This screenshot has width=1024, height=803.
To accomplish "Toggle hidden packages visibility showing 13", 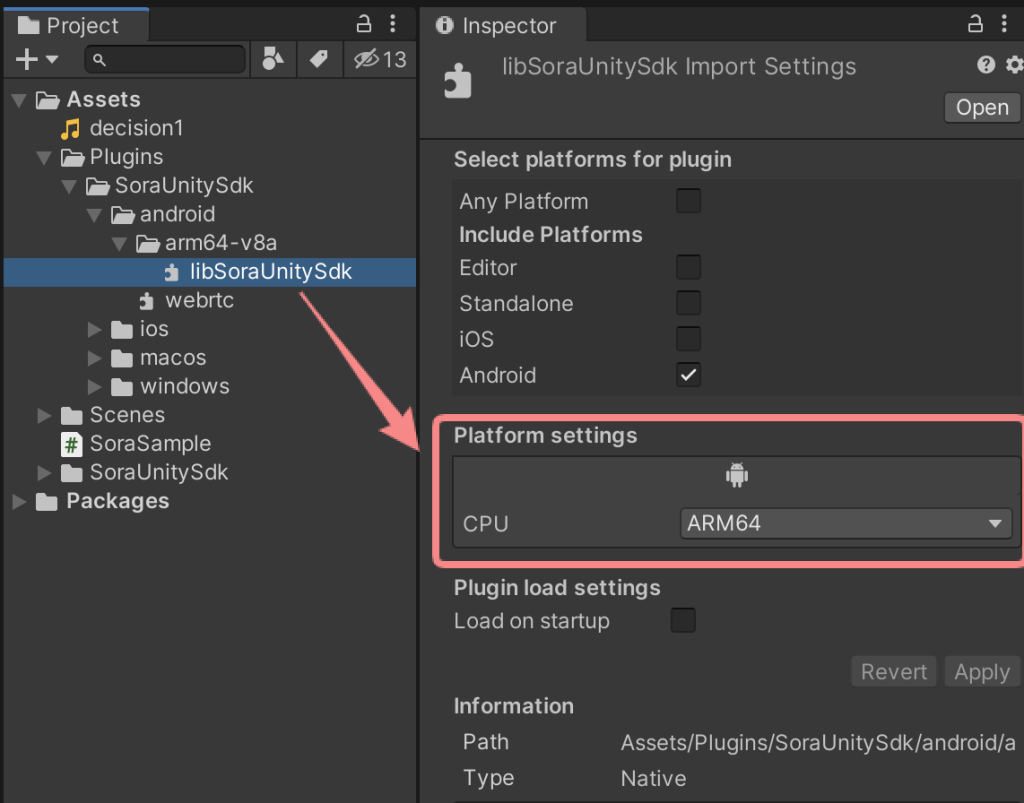I will click(379, 59).
